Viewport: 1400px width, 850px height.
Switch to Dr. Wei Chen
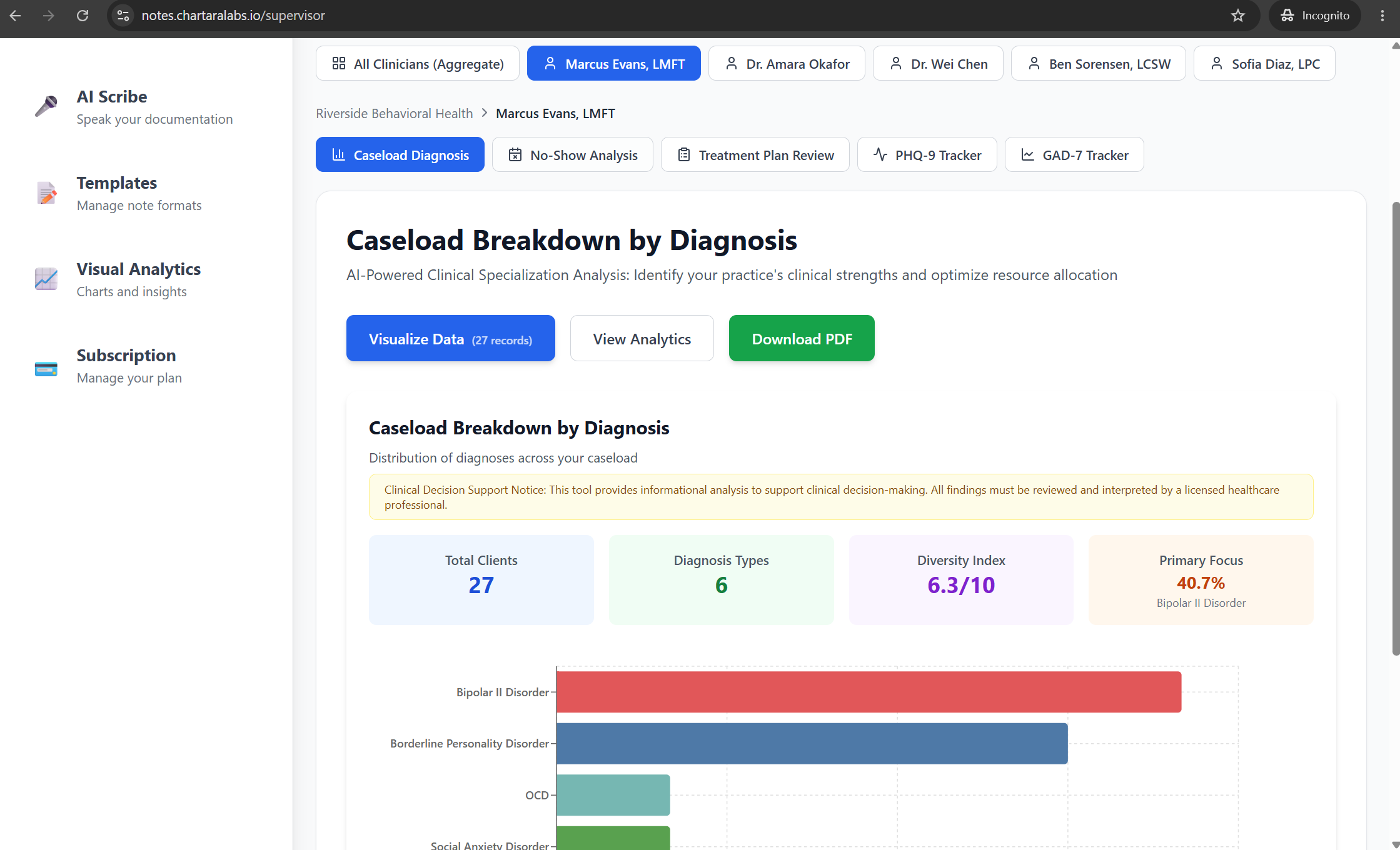click(x=938, y=63)
